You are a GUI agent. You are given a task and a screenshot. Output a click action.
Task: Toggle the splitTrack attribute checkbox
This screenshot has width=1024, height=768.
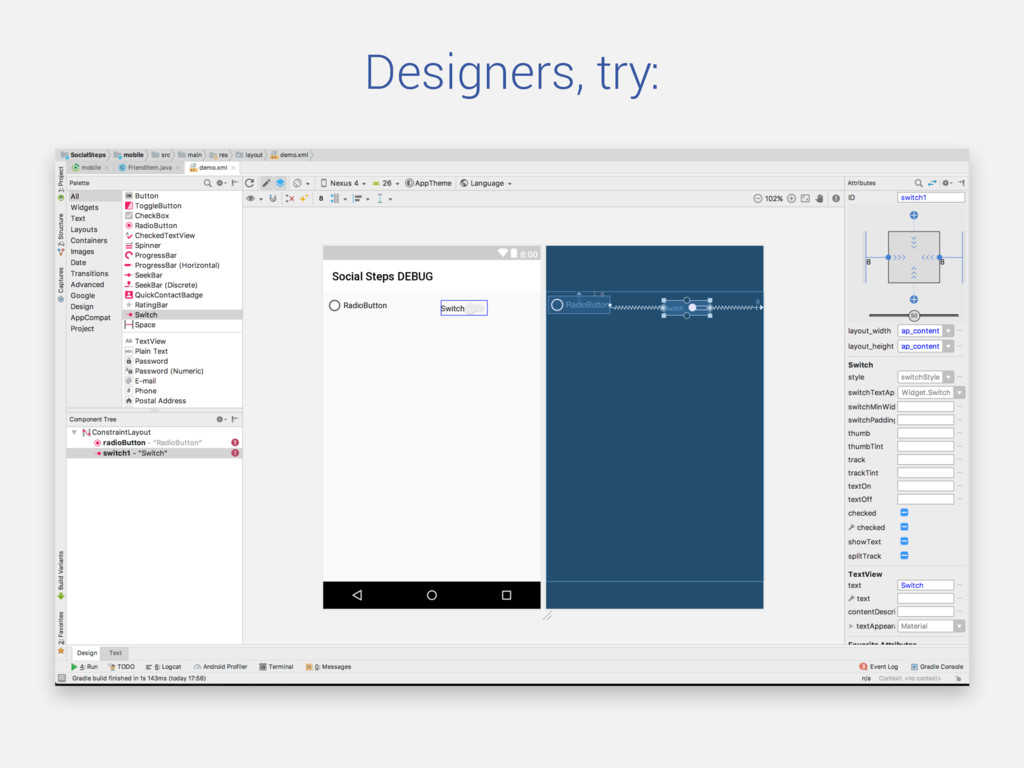[904, 555]
